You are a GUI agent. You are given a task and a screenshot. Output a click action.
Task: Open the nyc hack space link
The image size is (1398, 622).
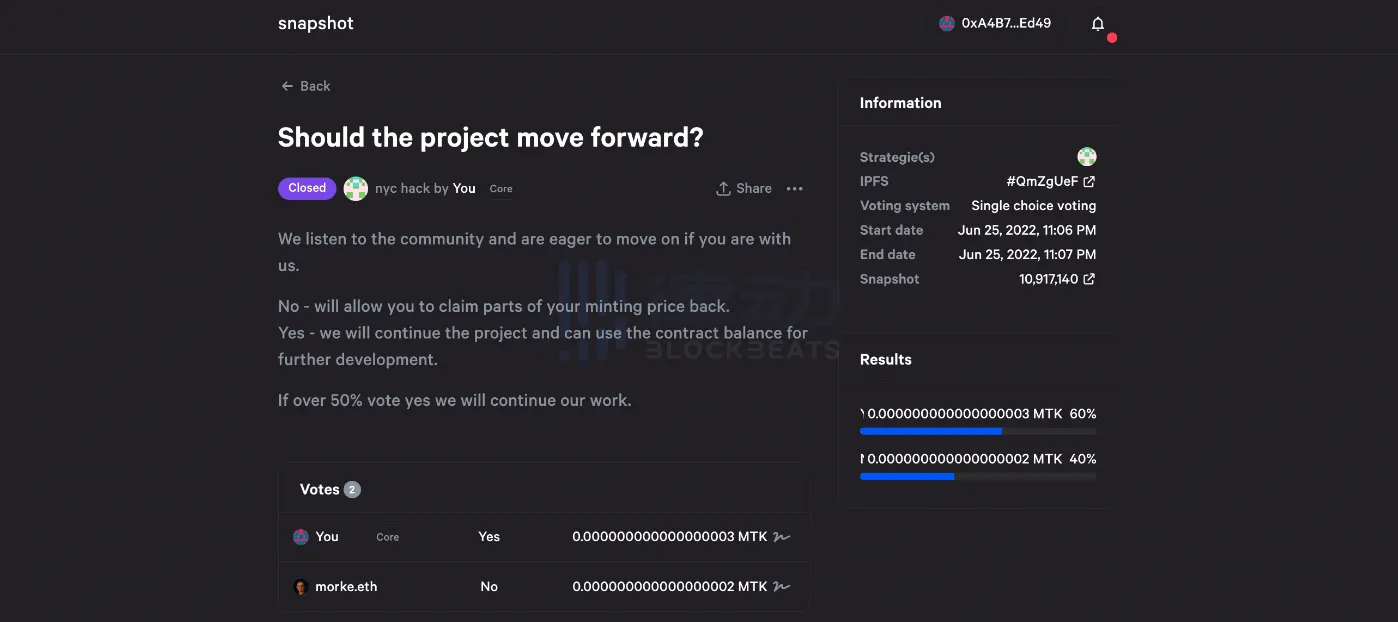point(402,189)
